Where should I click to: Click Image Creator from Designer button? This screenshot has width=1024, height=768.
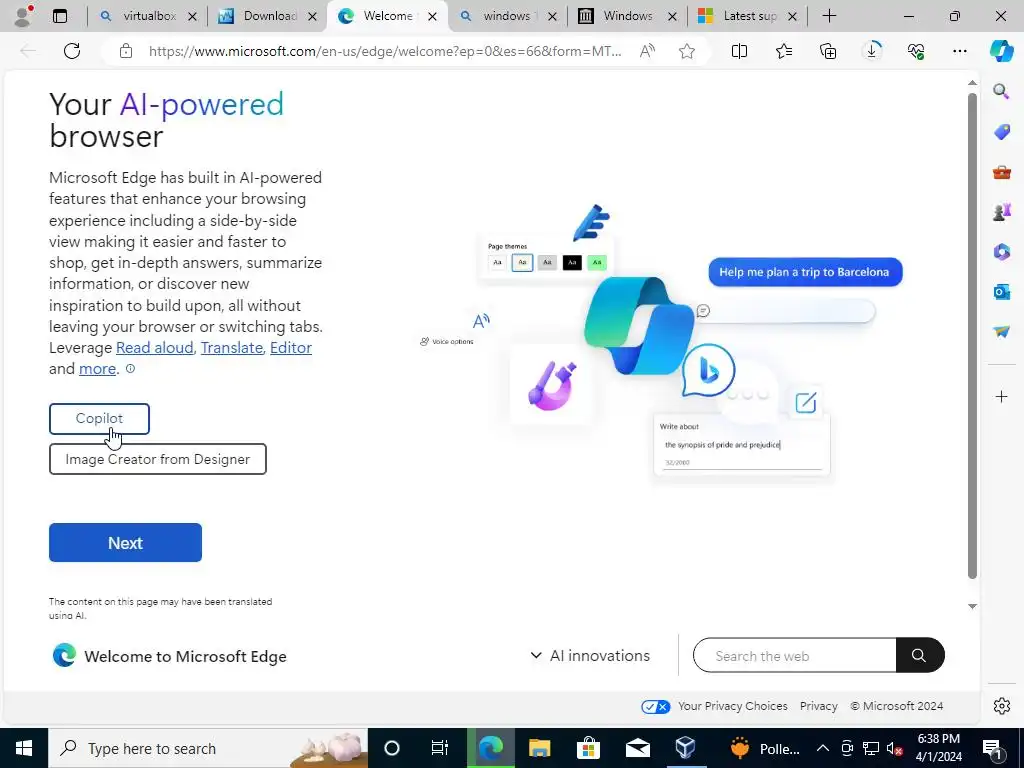pos(157,459)
